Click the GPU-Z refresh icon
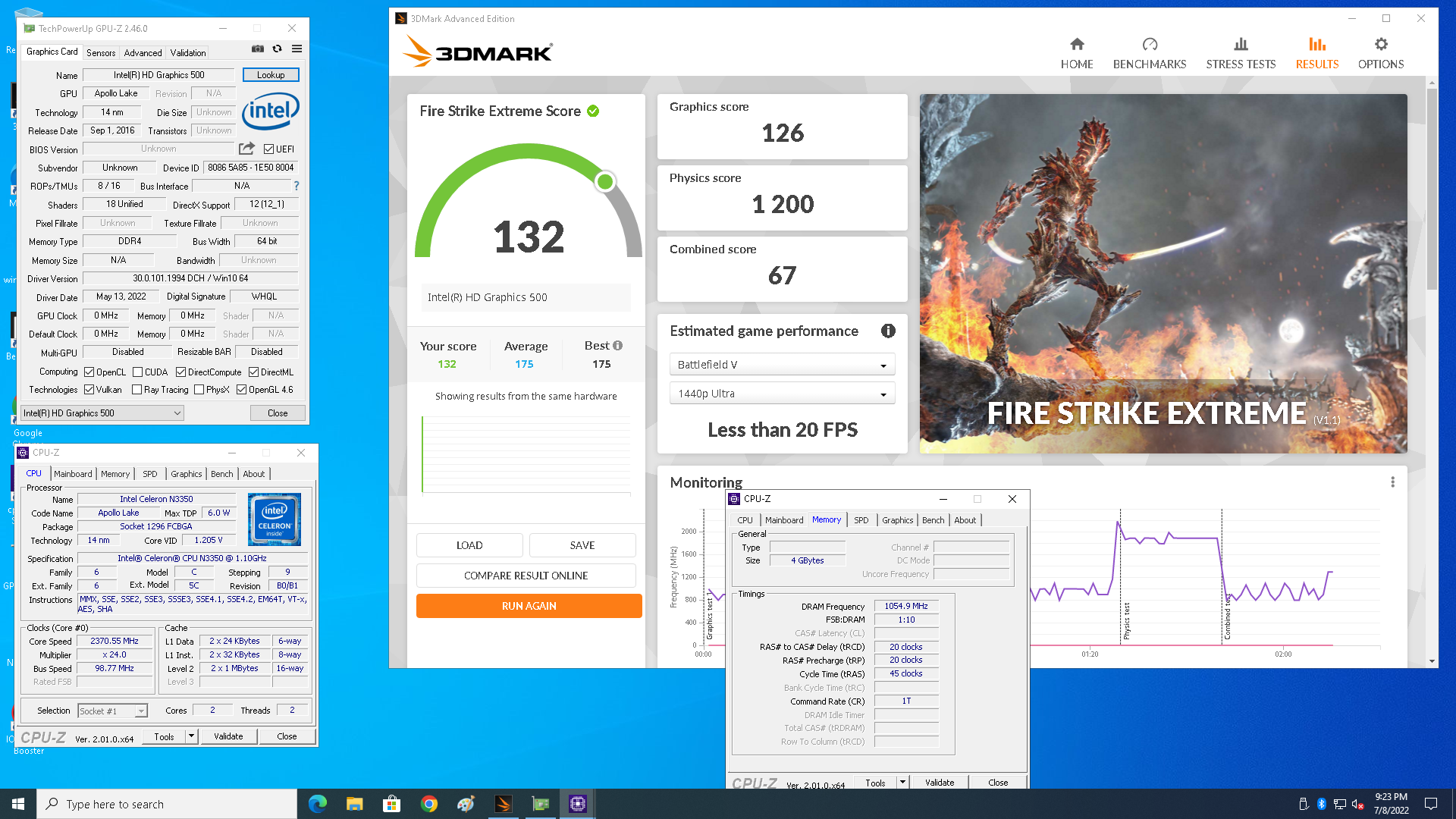1456x819 pixels. tap(278, 49)
